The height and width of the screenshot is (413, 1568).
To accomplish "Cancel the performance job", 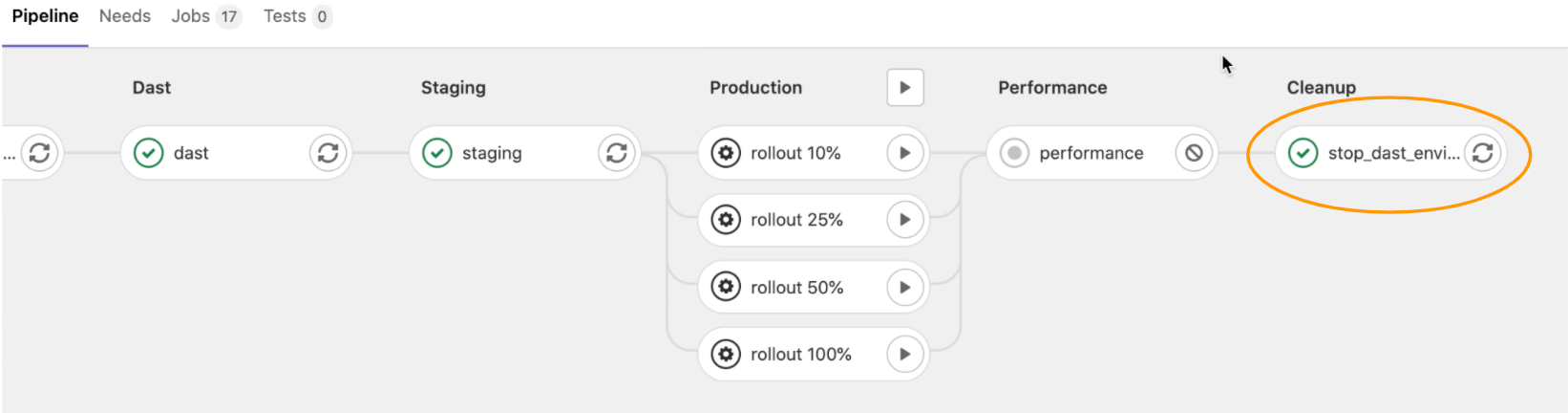I will (x=1194, y=153).
